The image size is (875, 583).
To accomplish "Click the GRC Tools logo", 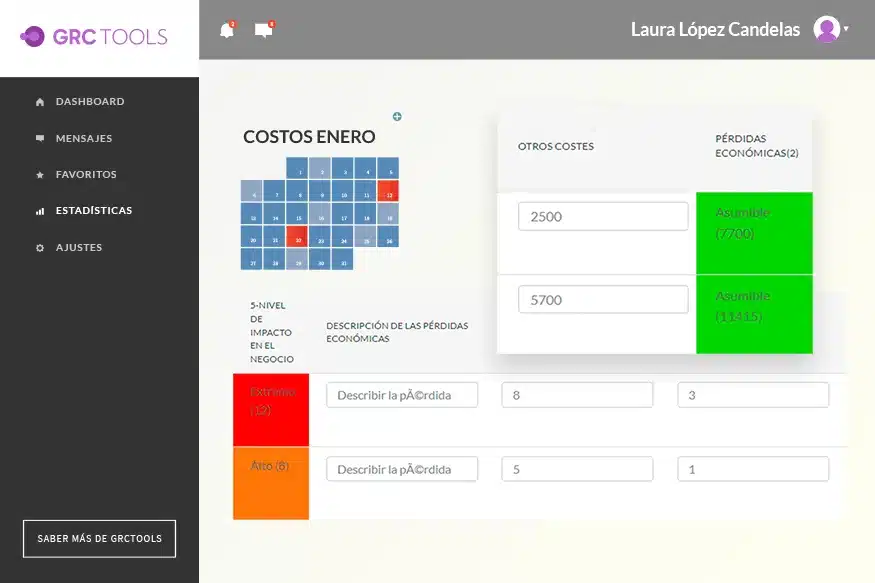I will pos(95,37).
